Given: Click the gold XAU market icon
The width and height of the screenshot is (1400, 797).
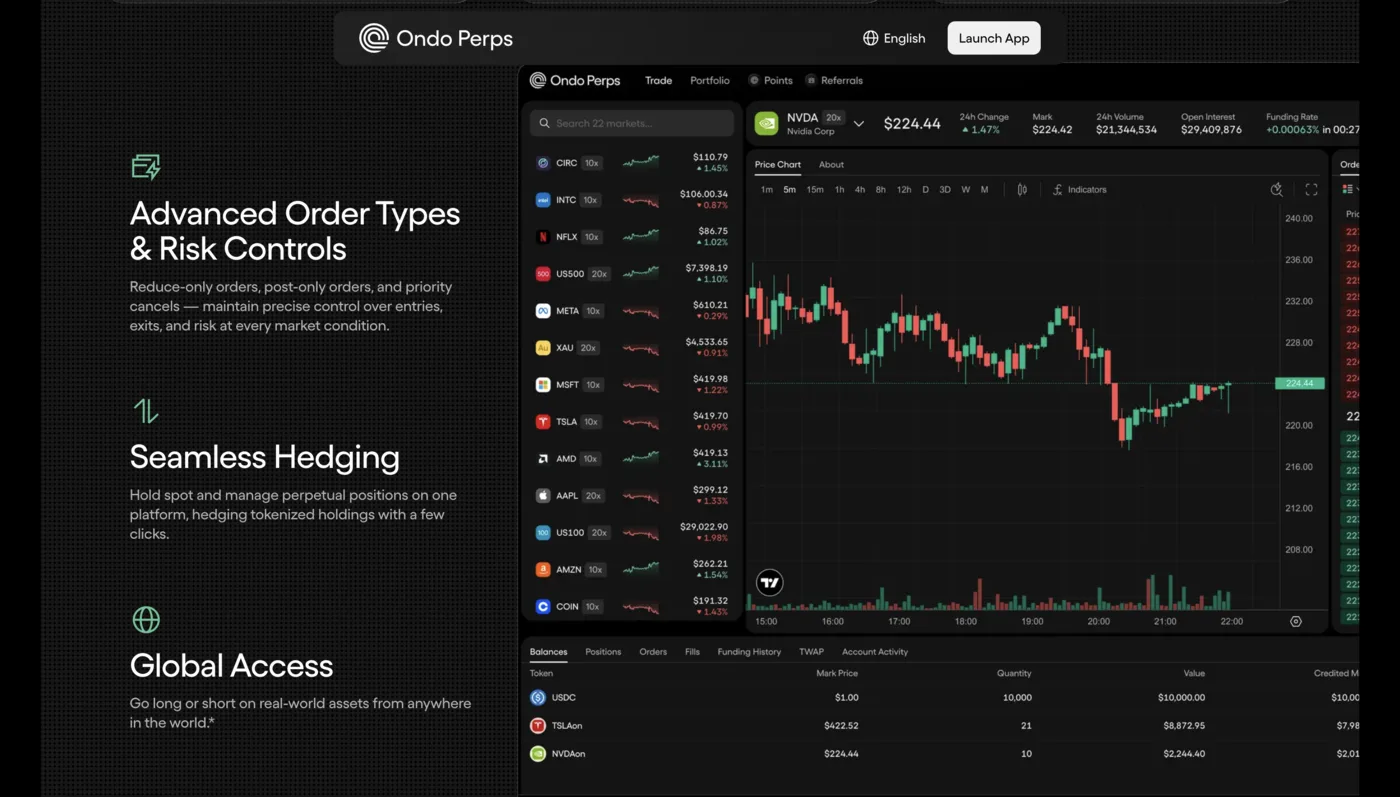Looking at the screenshot, I should point(543,348).
